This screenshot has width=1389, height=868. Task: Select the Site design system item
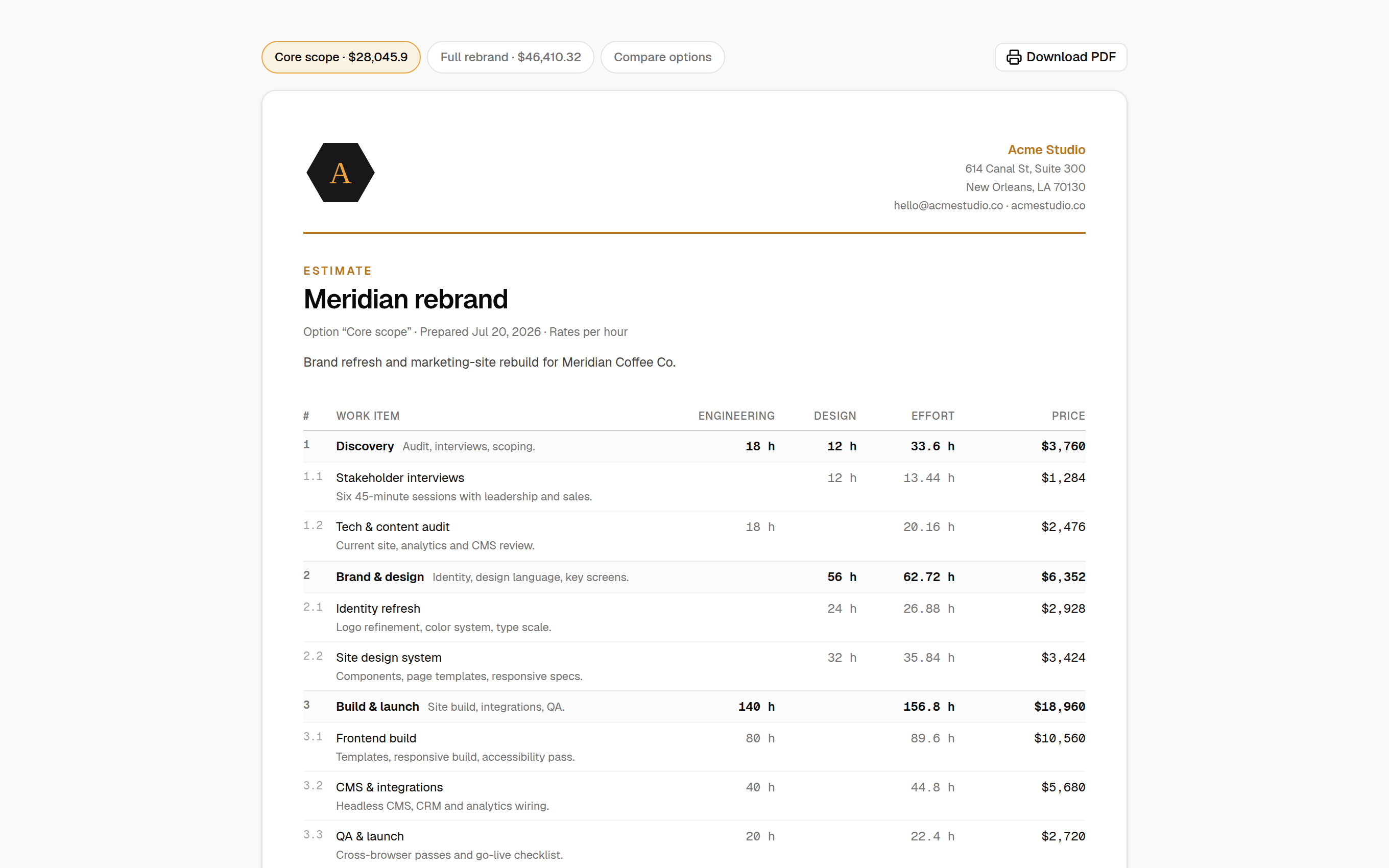[x=389, y=657]
